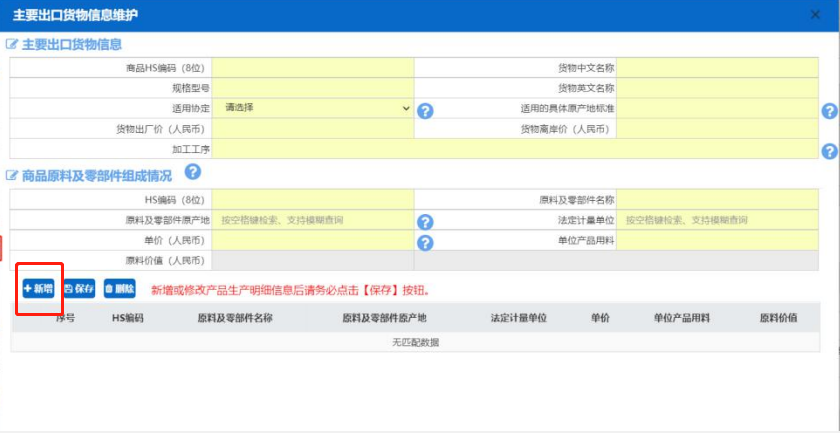Click the 单位产品用料 input field
The image size is (840, 433).
click(x=718, y=241)
